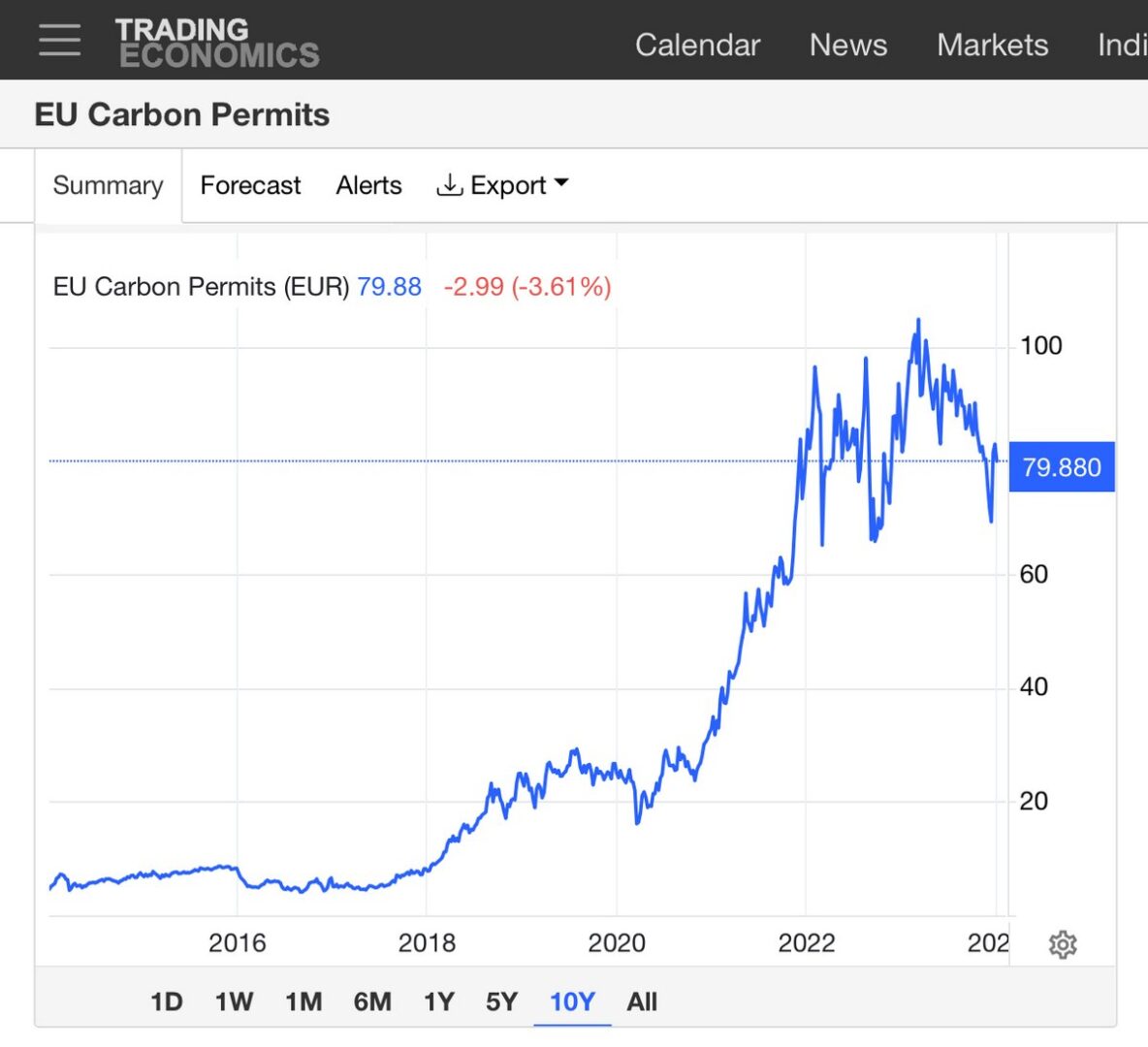Switch to the Summary tab

(108, 185)
